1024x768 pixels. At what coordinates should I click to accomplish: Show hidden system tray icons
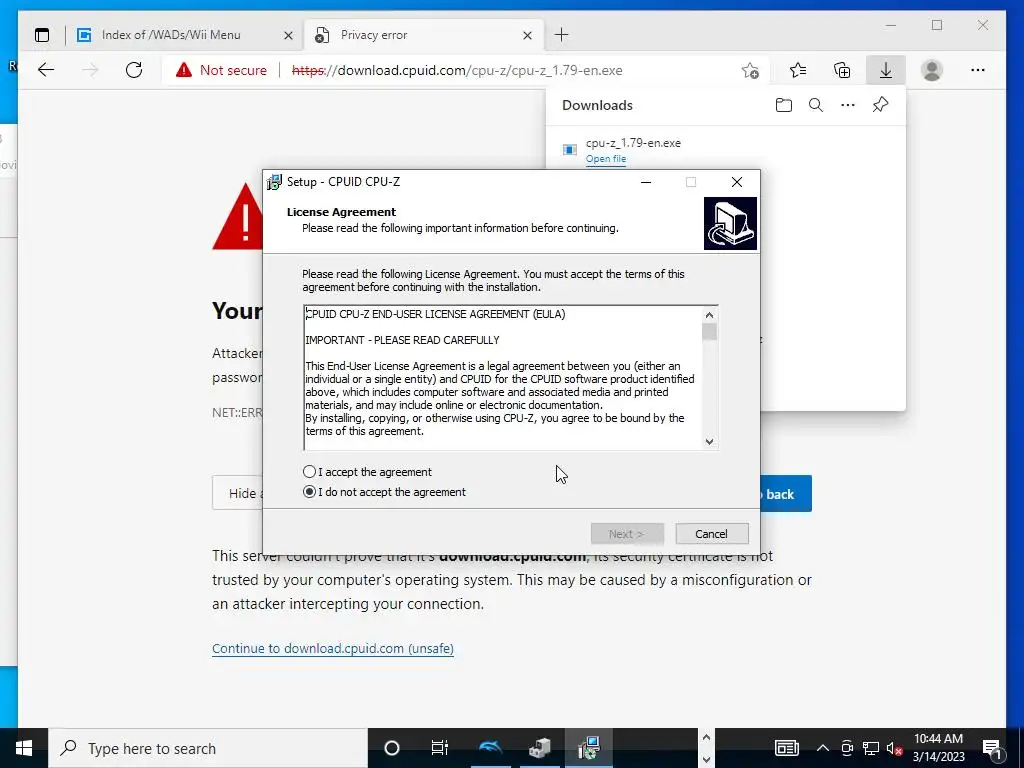point(823,748)
